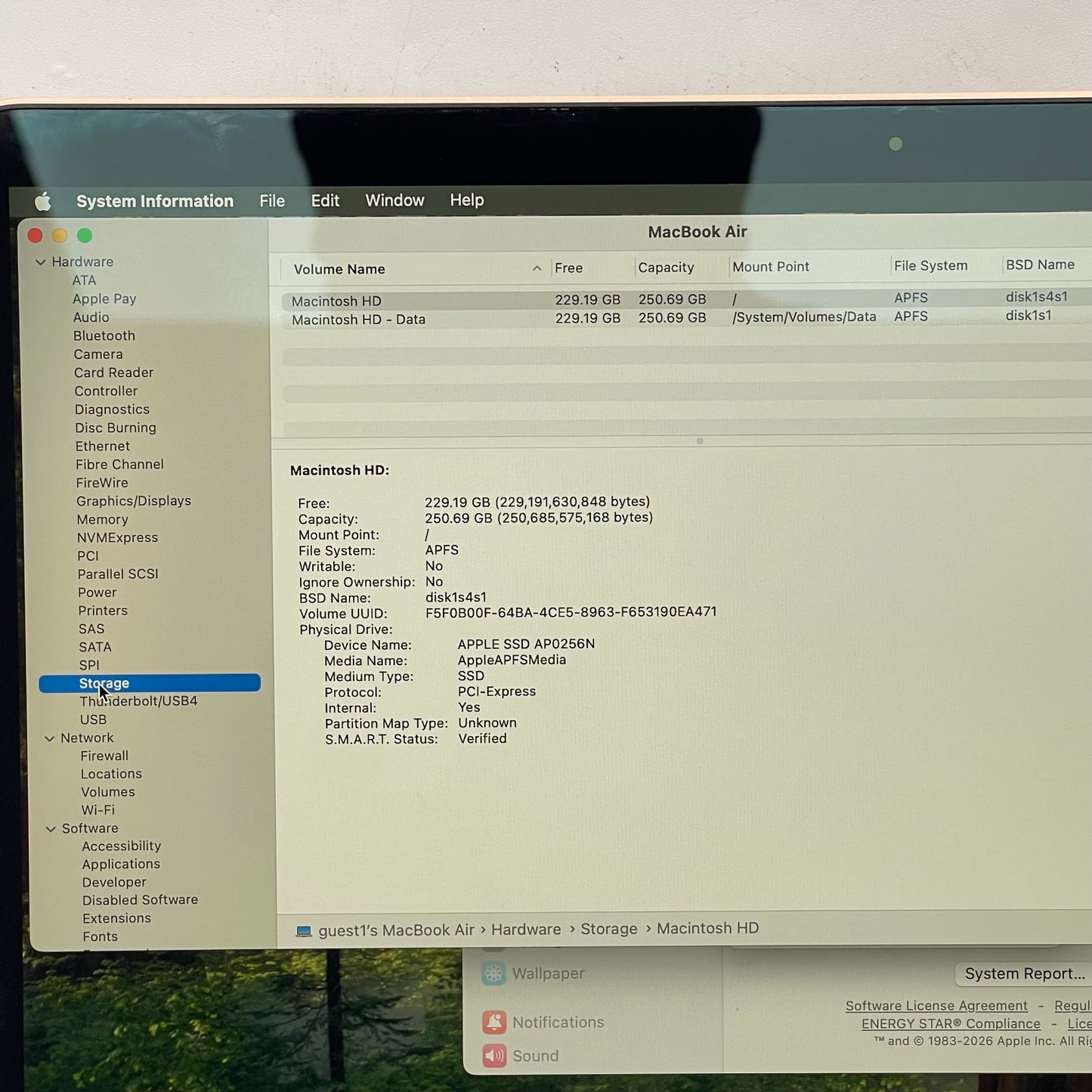
Task: Select Parallel SCSI in the sidebar
Action: [118, 574]
